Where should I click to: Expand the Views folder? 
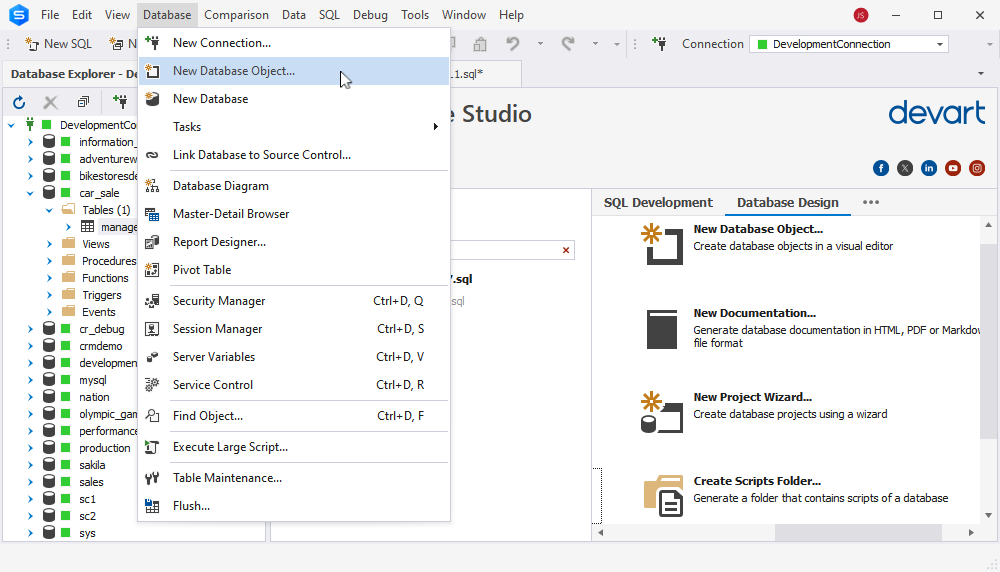point(49,244)
